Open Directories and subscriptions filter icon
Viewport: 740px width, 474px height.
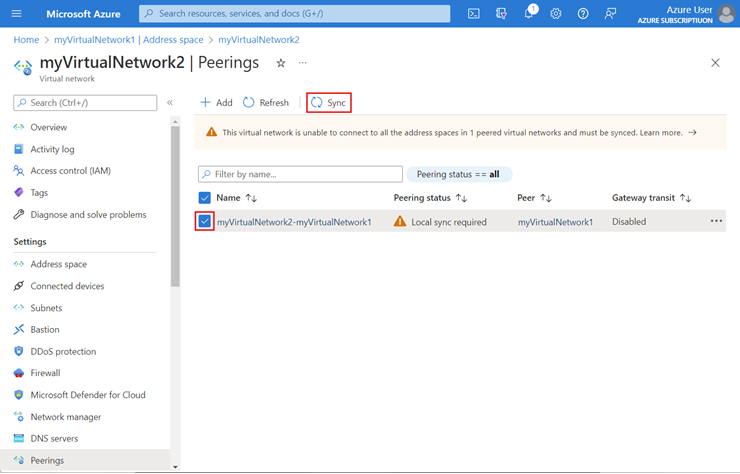(501, 14)
